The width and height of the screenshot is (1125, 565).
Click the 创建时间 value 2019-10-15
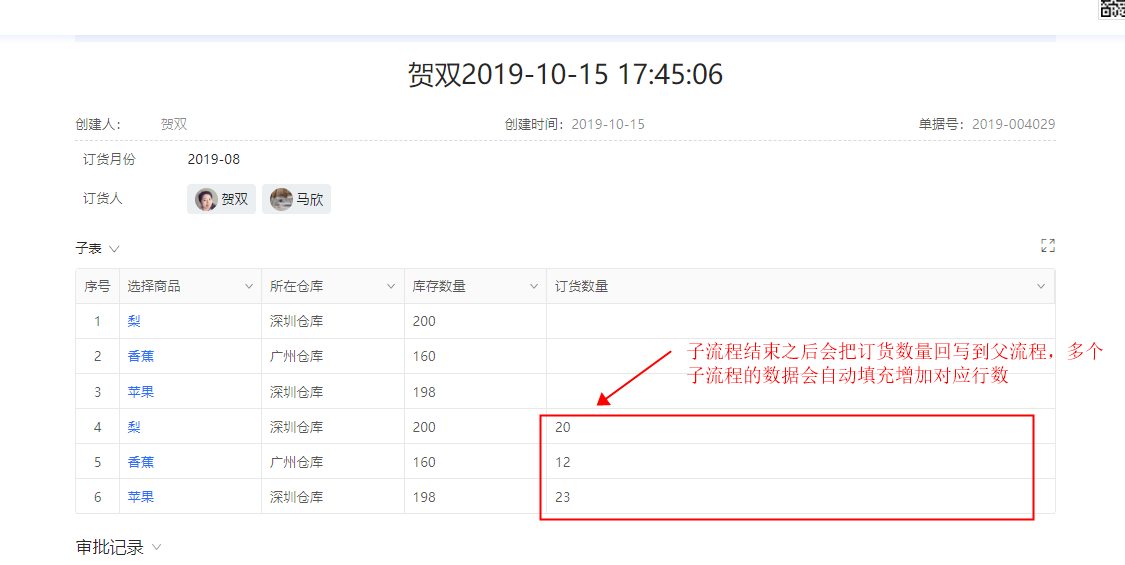point(608,124)
